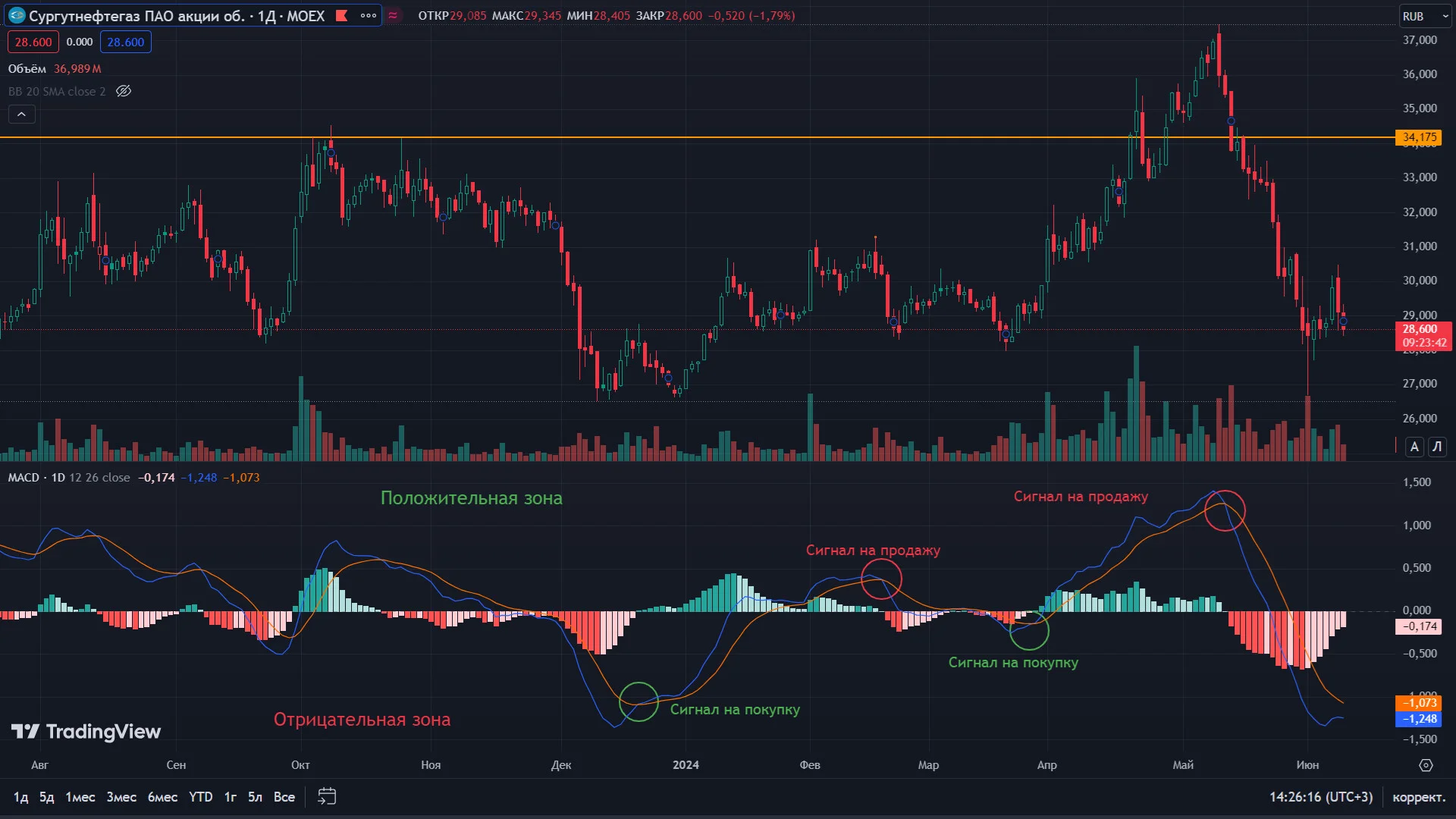
Task: Toggle the logarithmic scale Л button
Action: point(1437,447)
